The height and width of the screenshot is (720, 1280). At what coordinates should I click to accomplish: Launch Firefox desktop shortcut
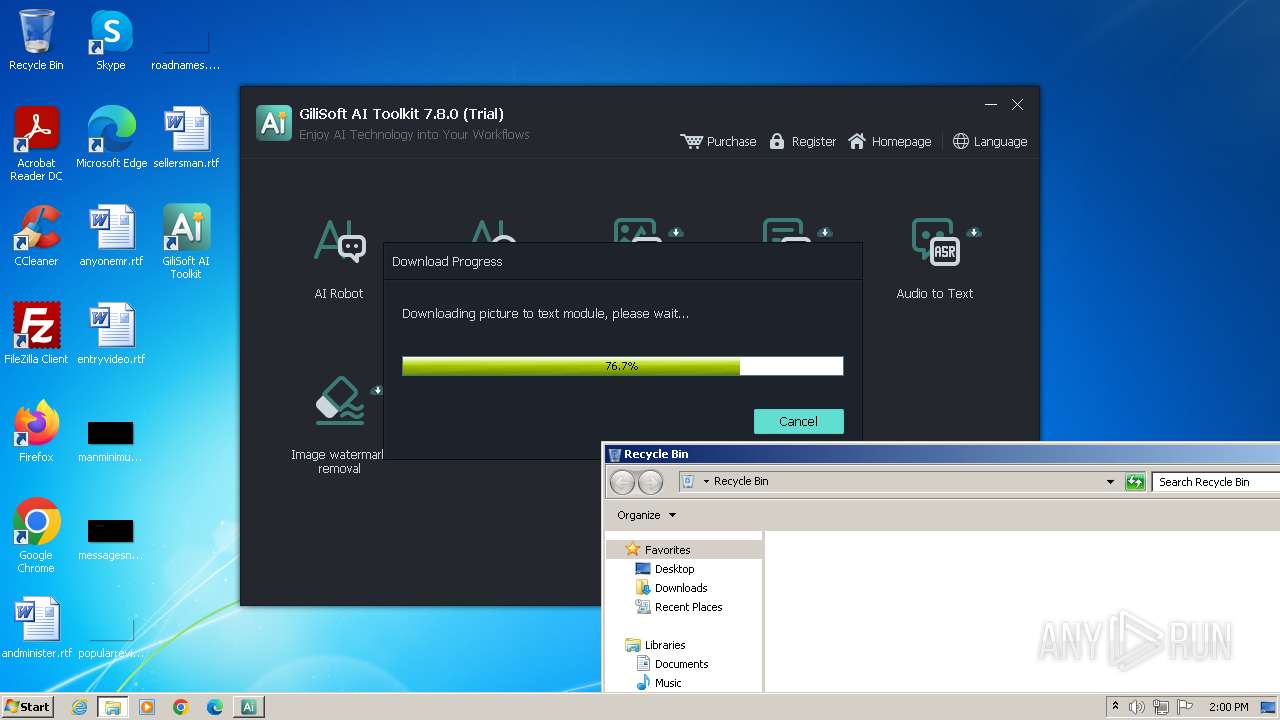pyautogui.click(x=36, y=432)
